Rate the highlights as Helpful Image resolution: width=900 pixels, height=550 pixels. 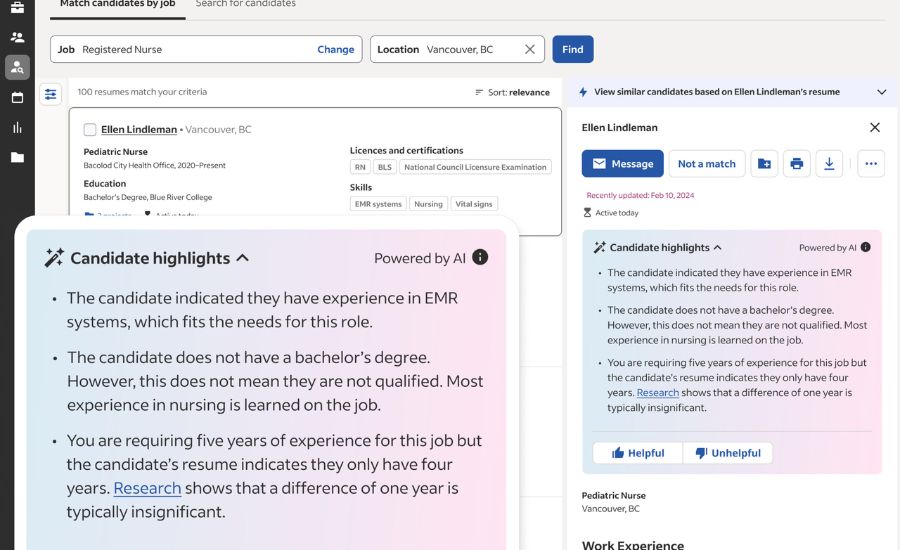[638, 453]
